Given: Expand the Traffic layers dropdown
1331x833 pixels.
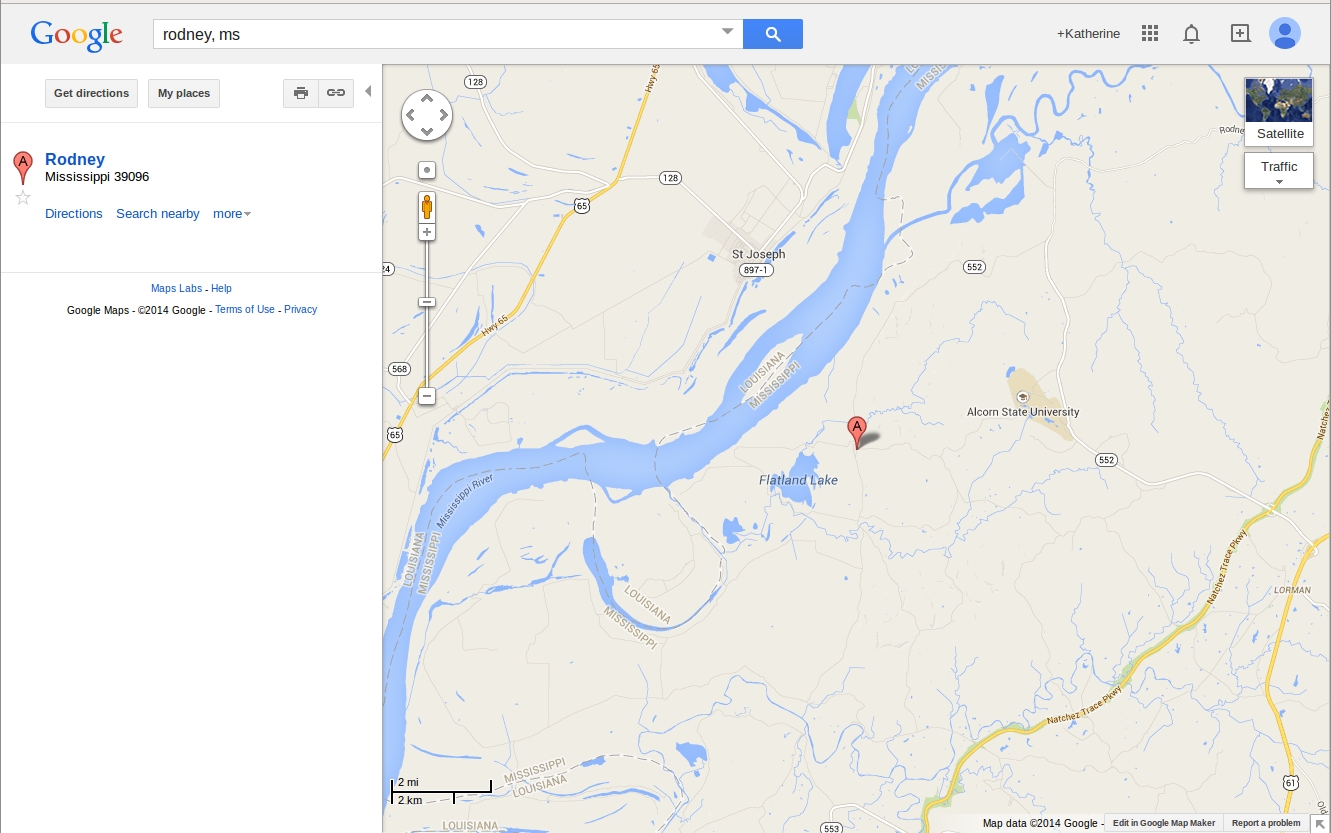Looking at the screenshot, I should point(1279,171).
